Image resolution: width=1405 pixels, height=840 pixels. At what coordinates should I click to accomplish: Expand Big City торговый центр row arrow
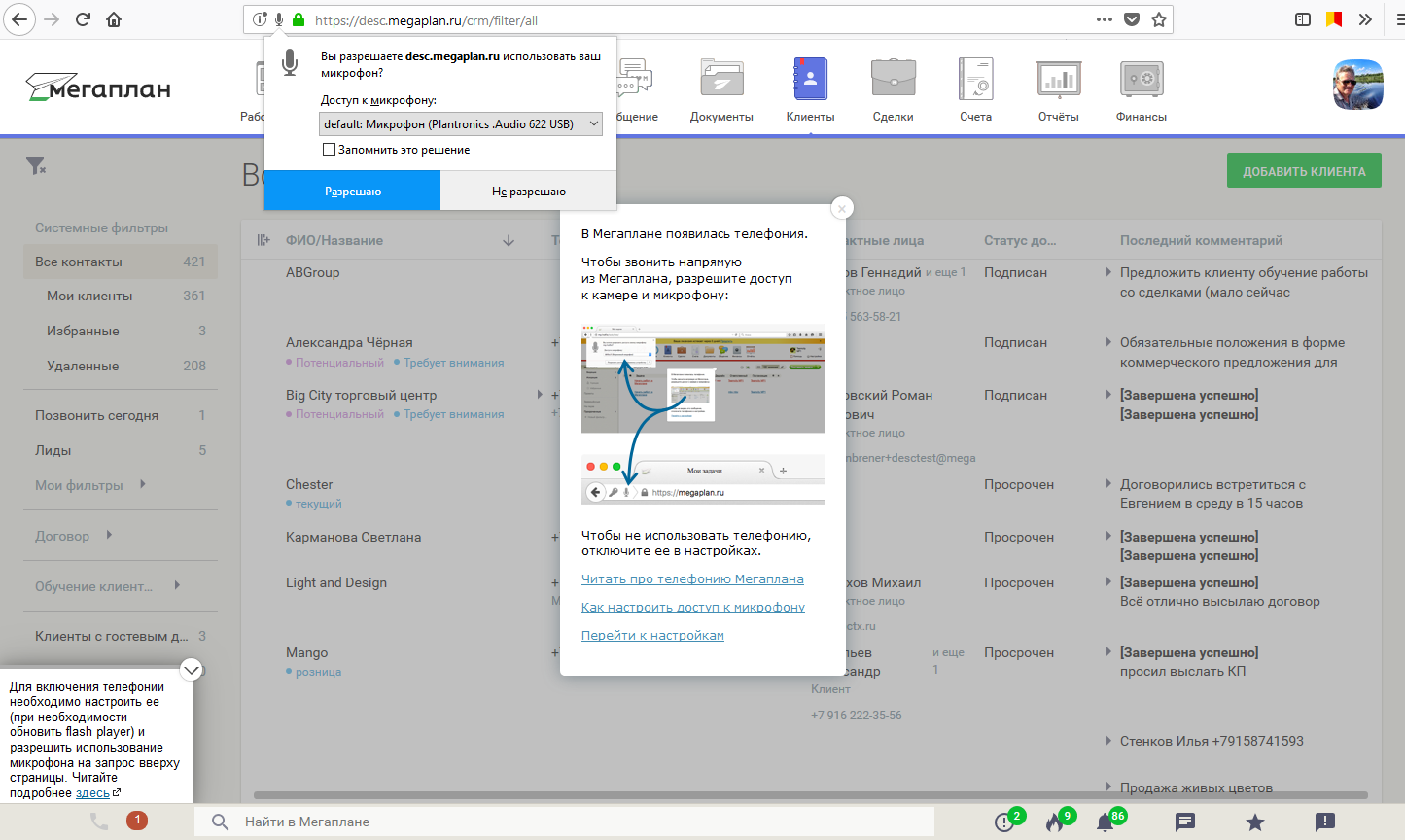click(x=540, y=395)
